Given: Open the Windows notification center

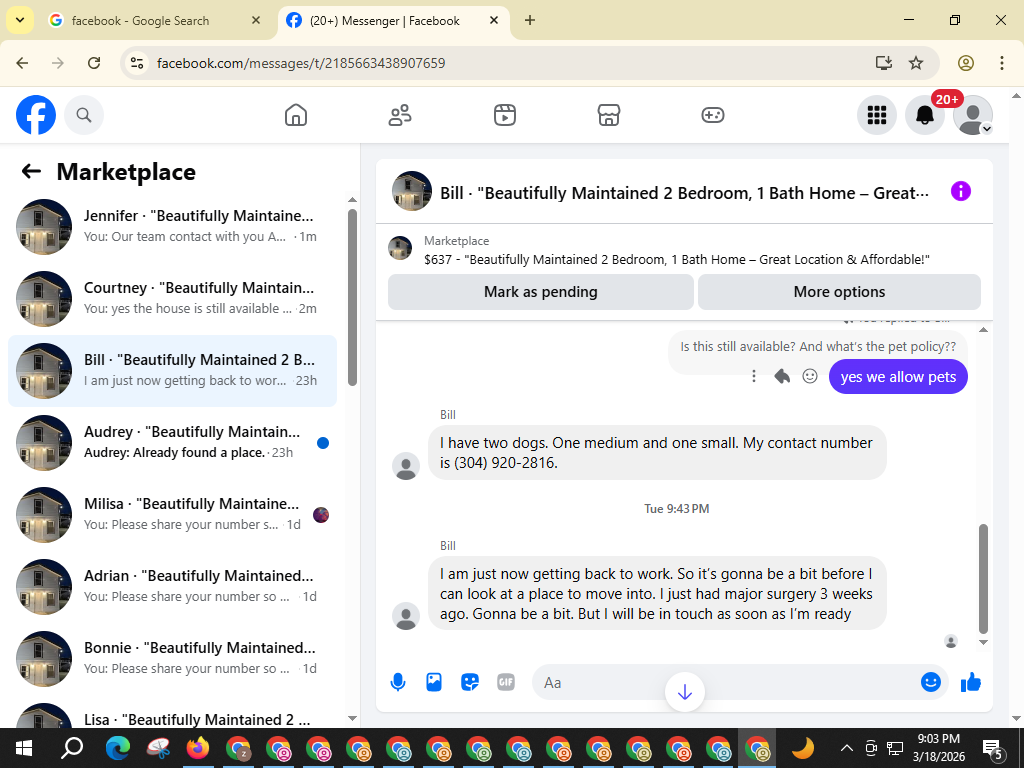Looking at the screenshot, I should 993,749.
